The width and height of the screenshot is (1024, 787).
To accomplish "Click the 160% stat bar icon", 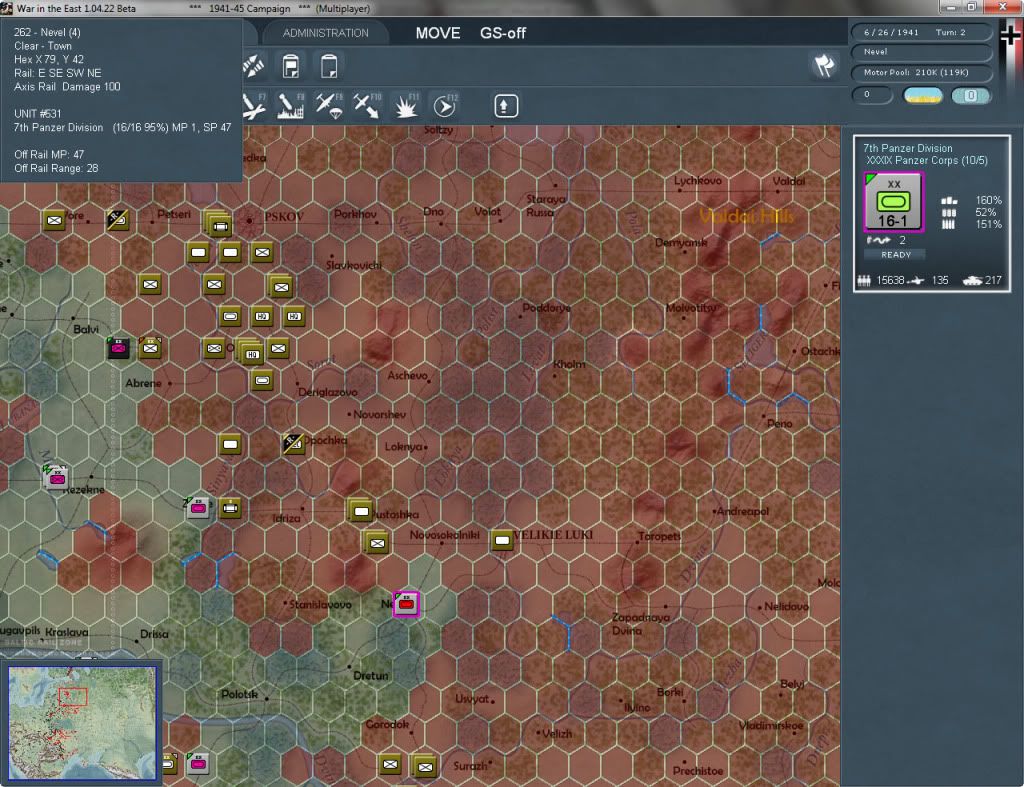I will point(949,201).
